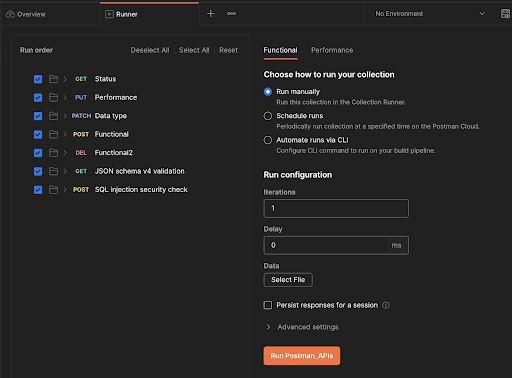Click the folder icon beside Functional request
Screen dimensions: 512x378
click(53, 134)
